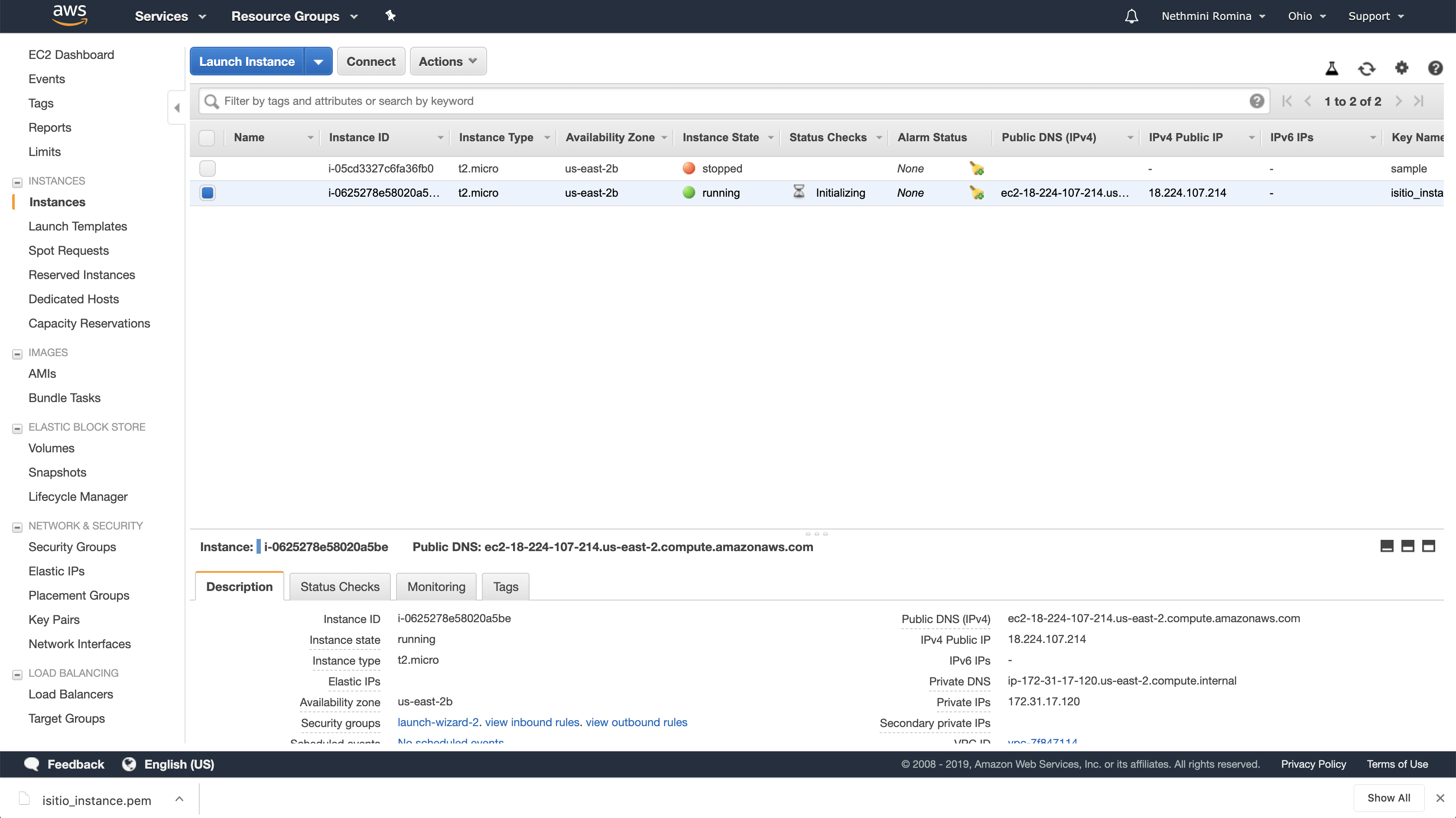Click view outbound rules link
Image resolution: width=1456 pixels, height=818 pixels.
click(x=637, y=722)
